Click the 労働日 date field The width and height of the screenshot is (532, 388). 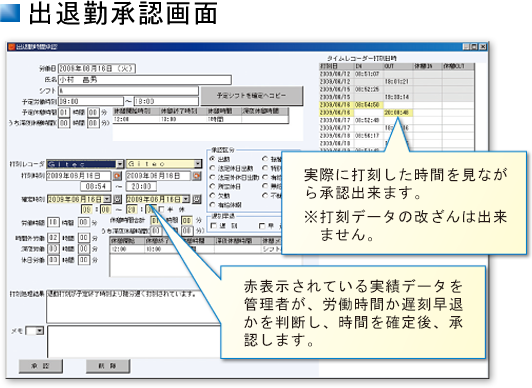[97, 69]
